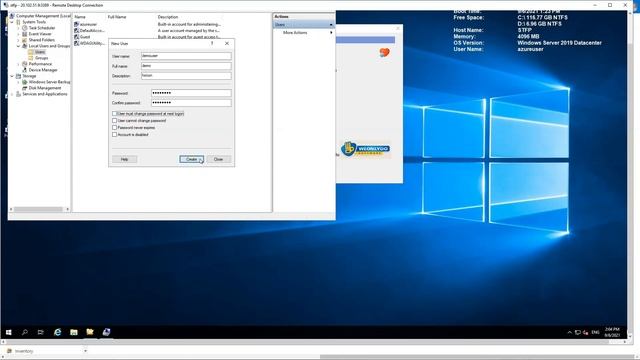Check 'User cannot change password' box

tap(115, 120)
